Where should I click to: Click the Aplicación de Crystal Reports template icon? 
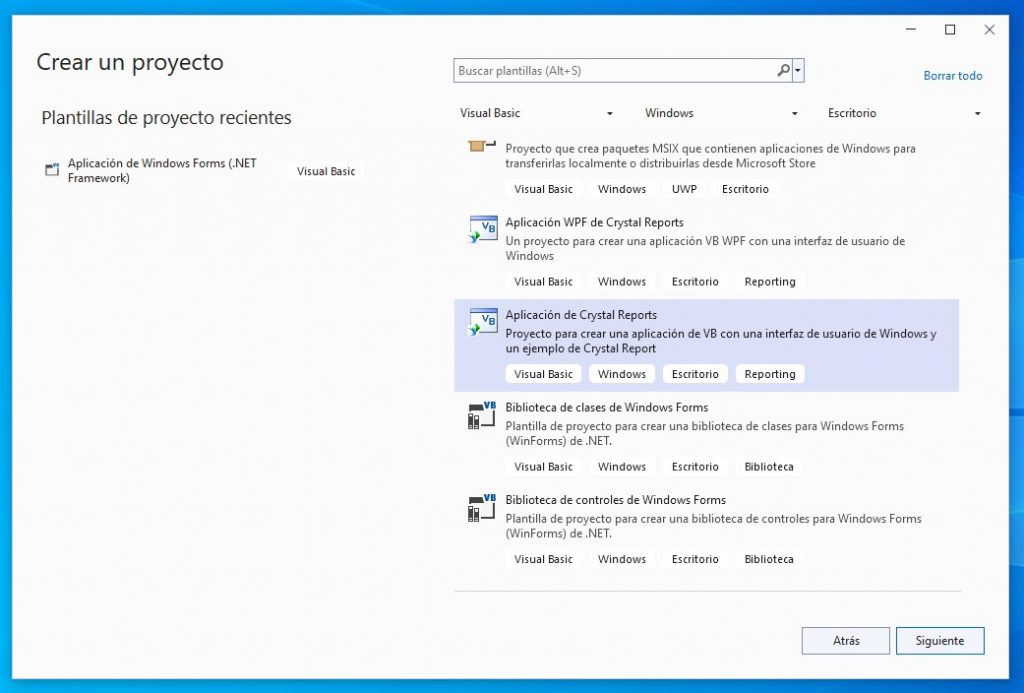tap(483, 322)
